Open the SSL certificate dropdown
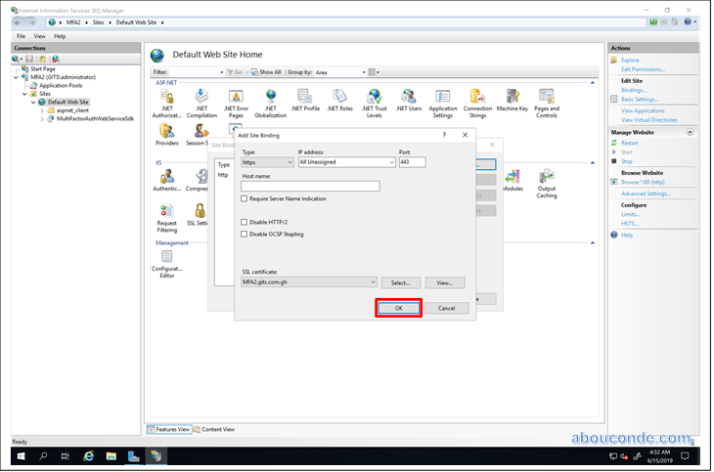The image size is (714, 472). tap(372, 283)
